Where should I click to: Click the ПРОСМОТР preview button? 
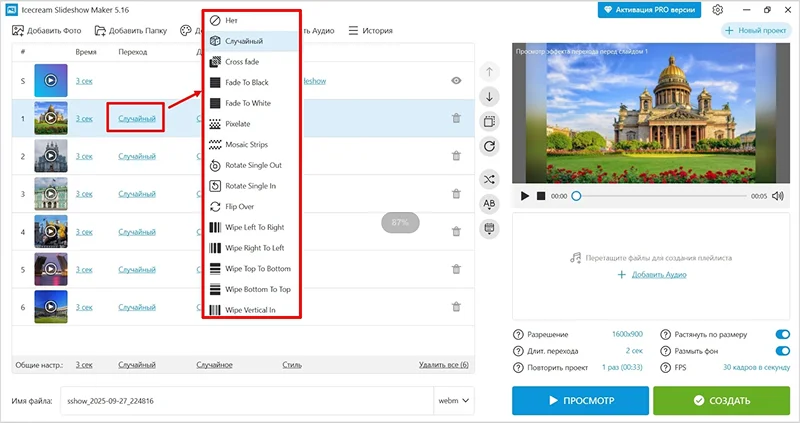point(581,401)
